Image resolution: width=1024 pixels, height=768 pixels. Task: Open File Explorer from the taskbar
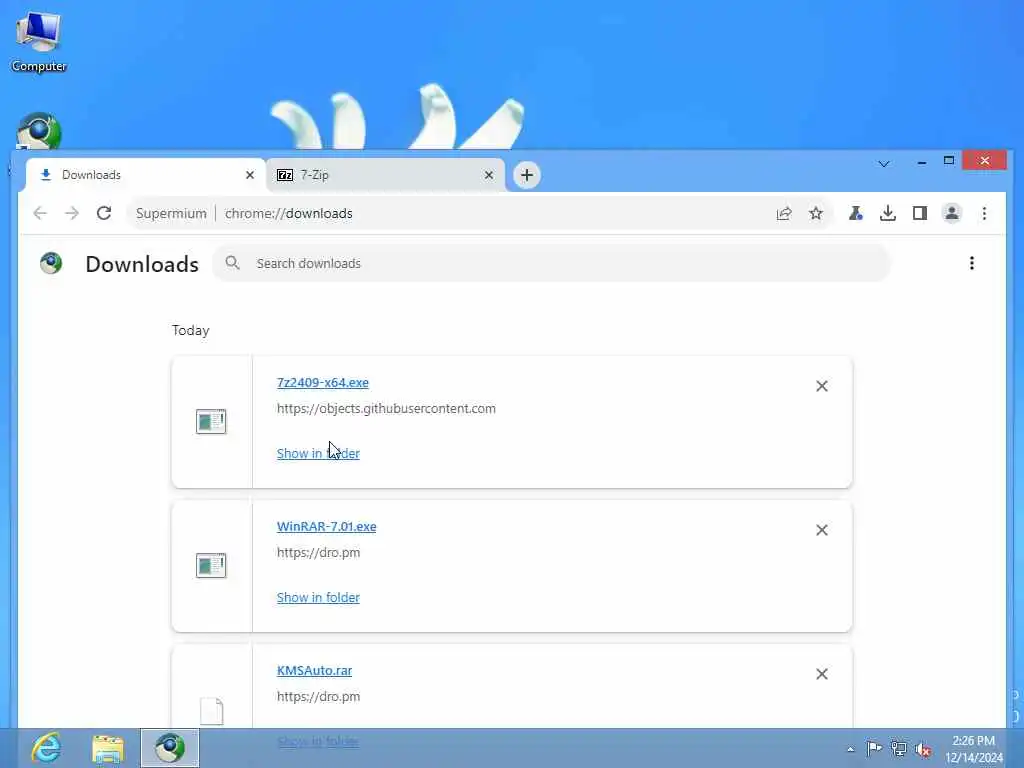[x=108, y=748]
